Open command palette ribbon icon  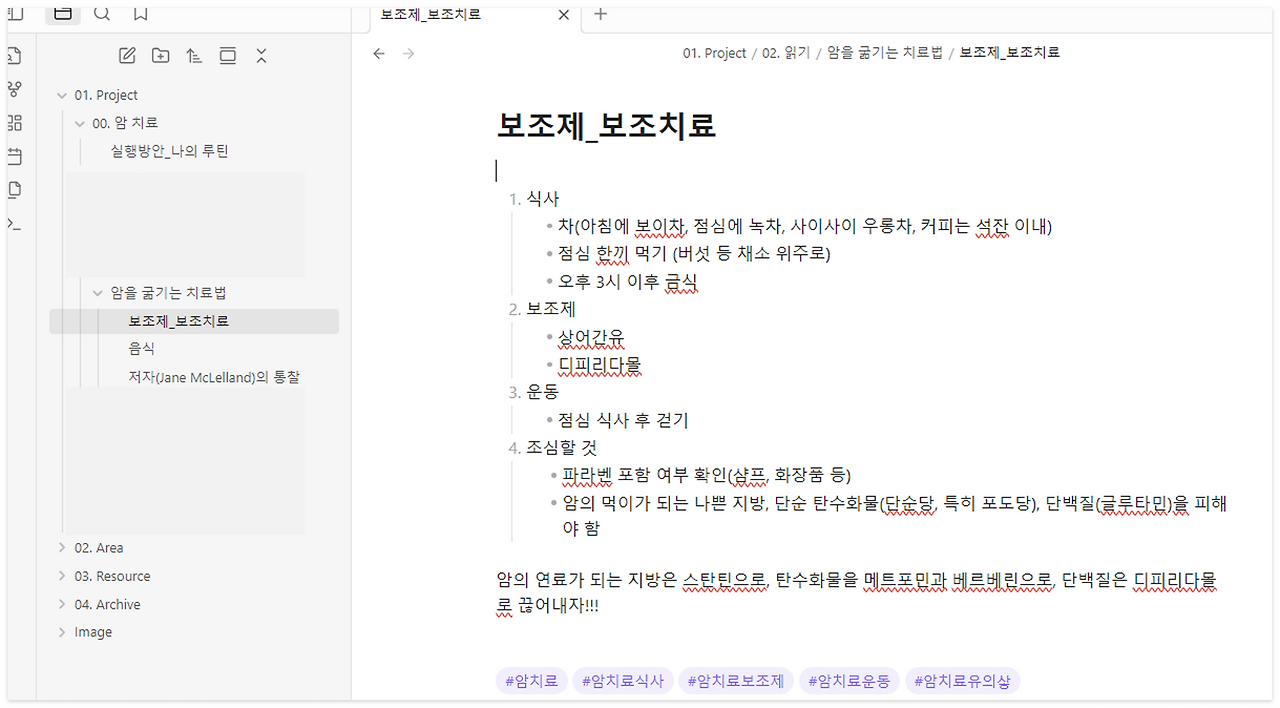click(x=14, y=224)
